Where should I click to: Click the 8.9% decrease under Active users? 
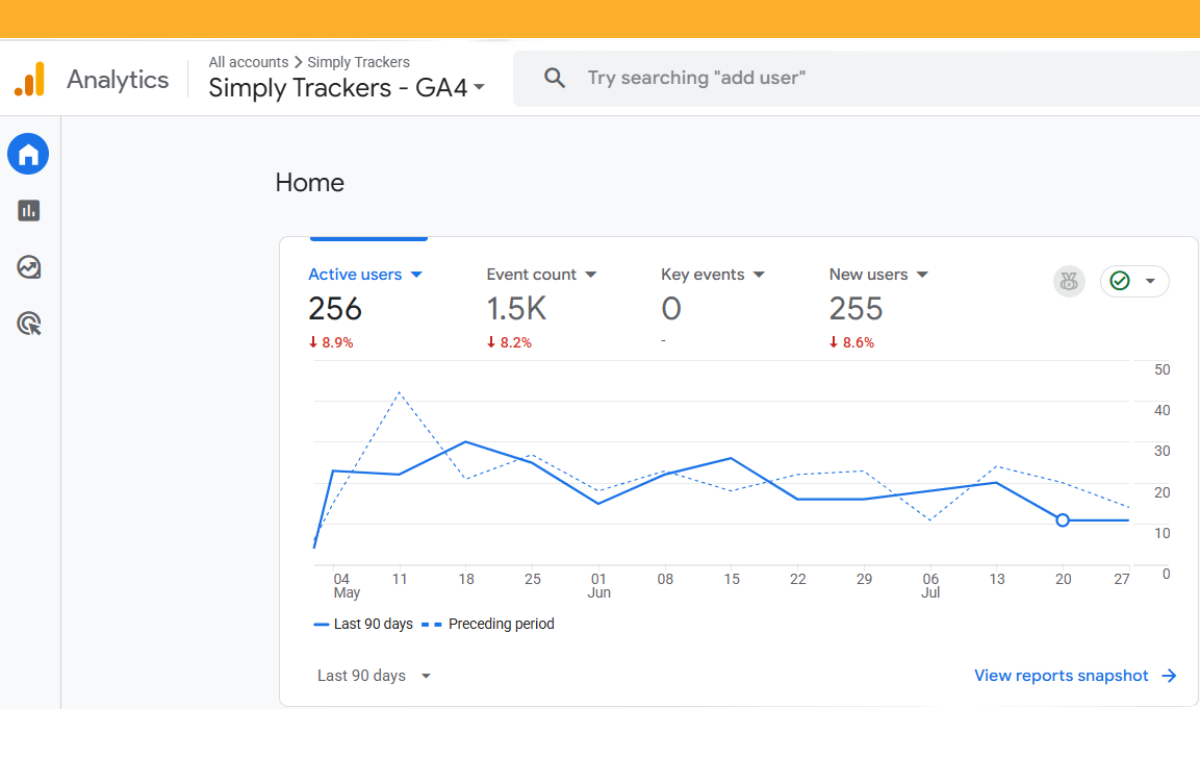(x=331, y=342)
